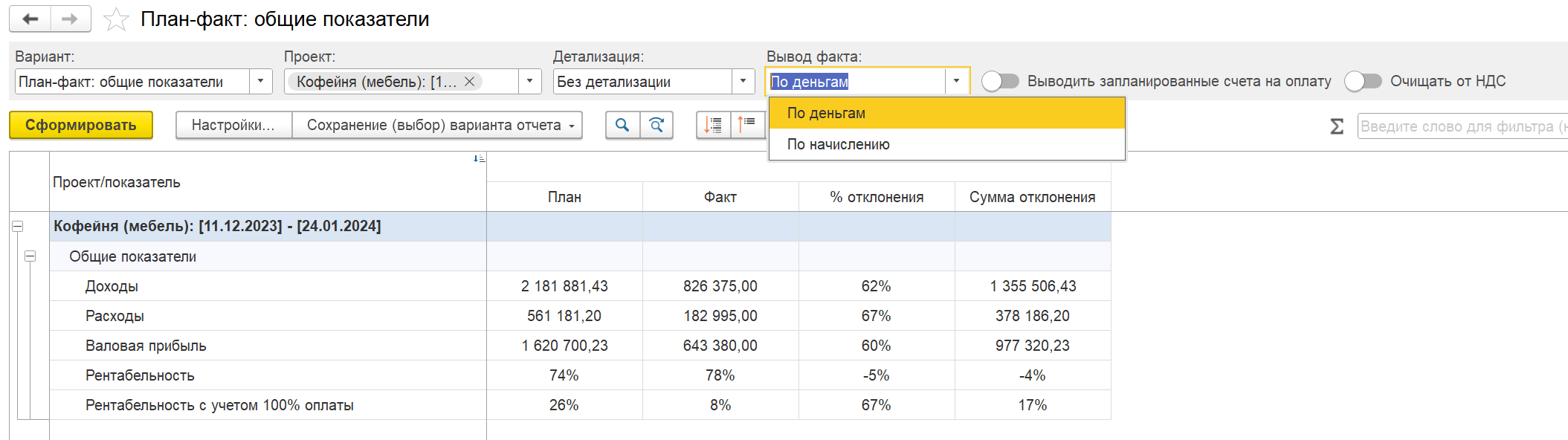Enable the Очищать от НДС switch
This screenshot has height=440, width=1568.
(x=1363, y=81)
